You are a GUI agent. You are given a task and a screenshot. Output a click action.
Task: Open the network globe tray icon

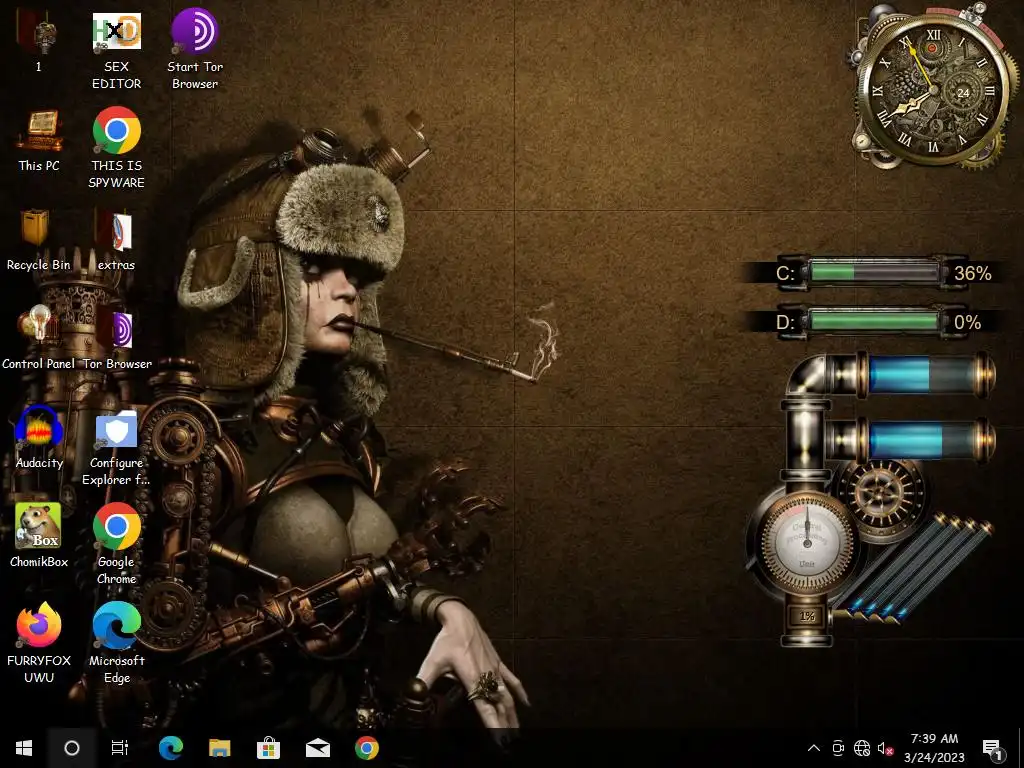click(862, 748)
